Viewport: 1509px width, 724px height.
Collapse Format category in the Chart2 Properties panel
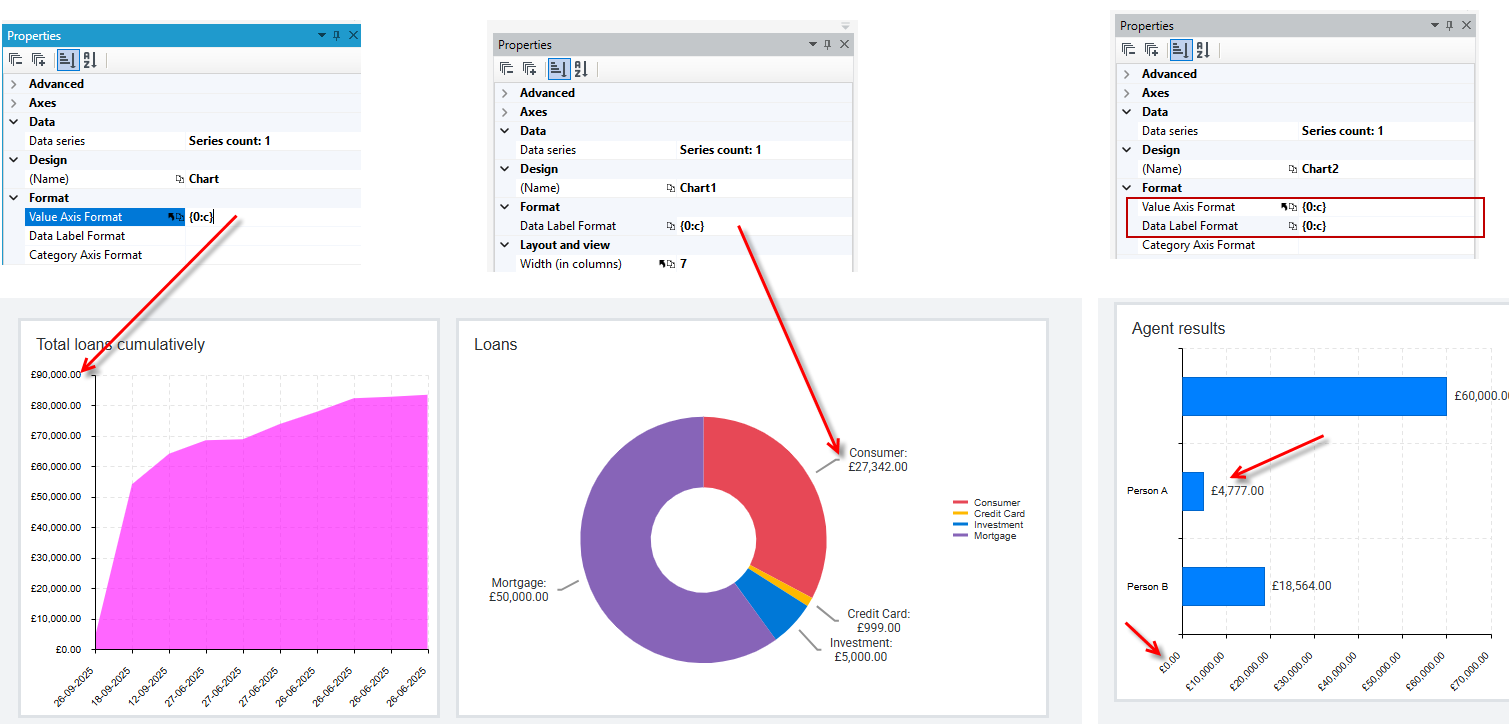[1127, 188]
